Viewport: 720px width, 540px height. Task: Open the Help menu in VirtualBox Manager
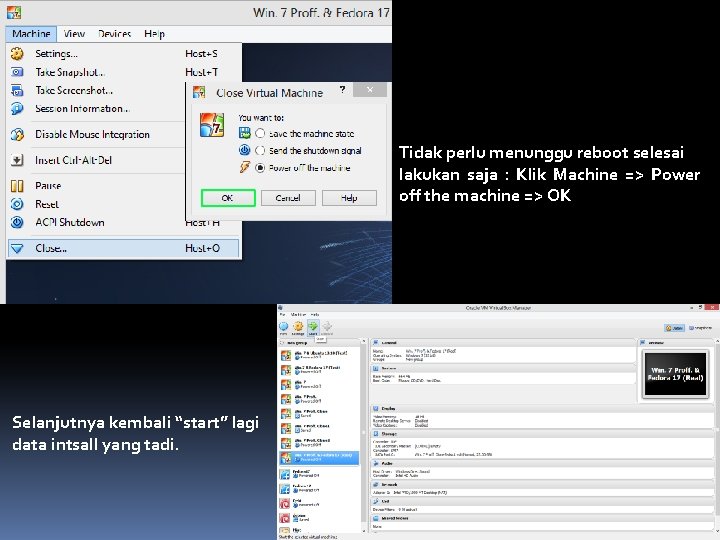(x=315, y=315)
